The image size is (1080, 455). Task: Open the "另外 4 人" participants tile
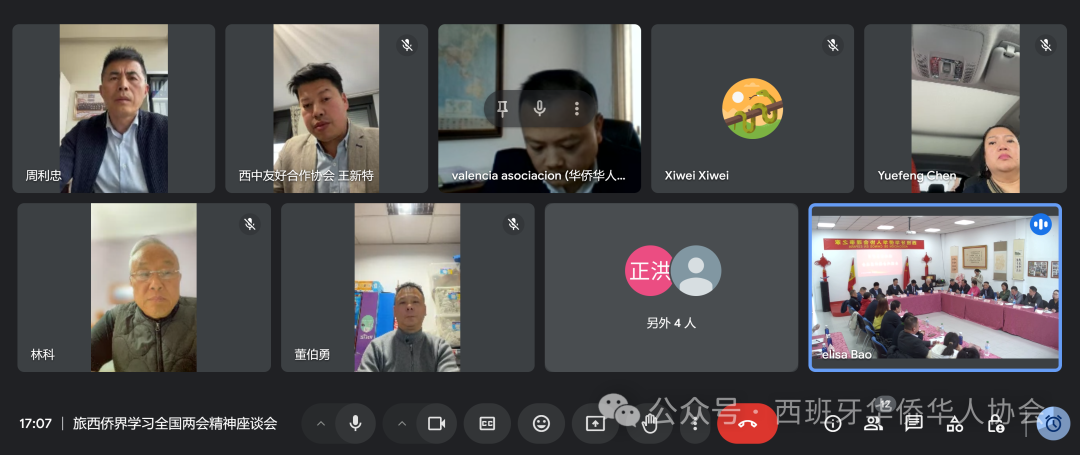click(x=670, y=288)
